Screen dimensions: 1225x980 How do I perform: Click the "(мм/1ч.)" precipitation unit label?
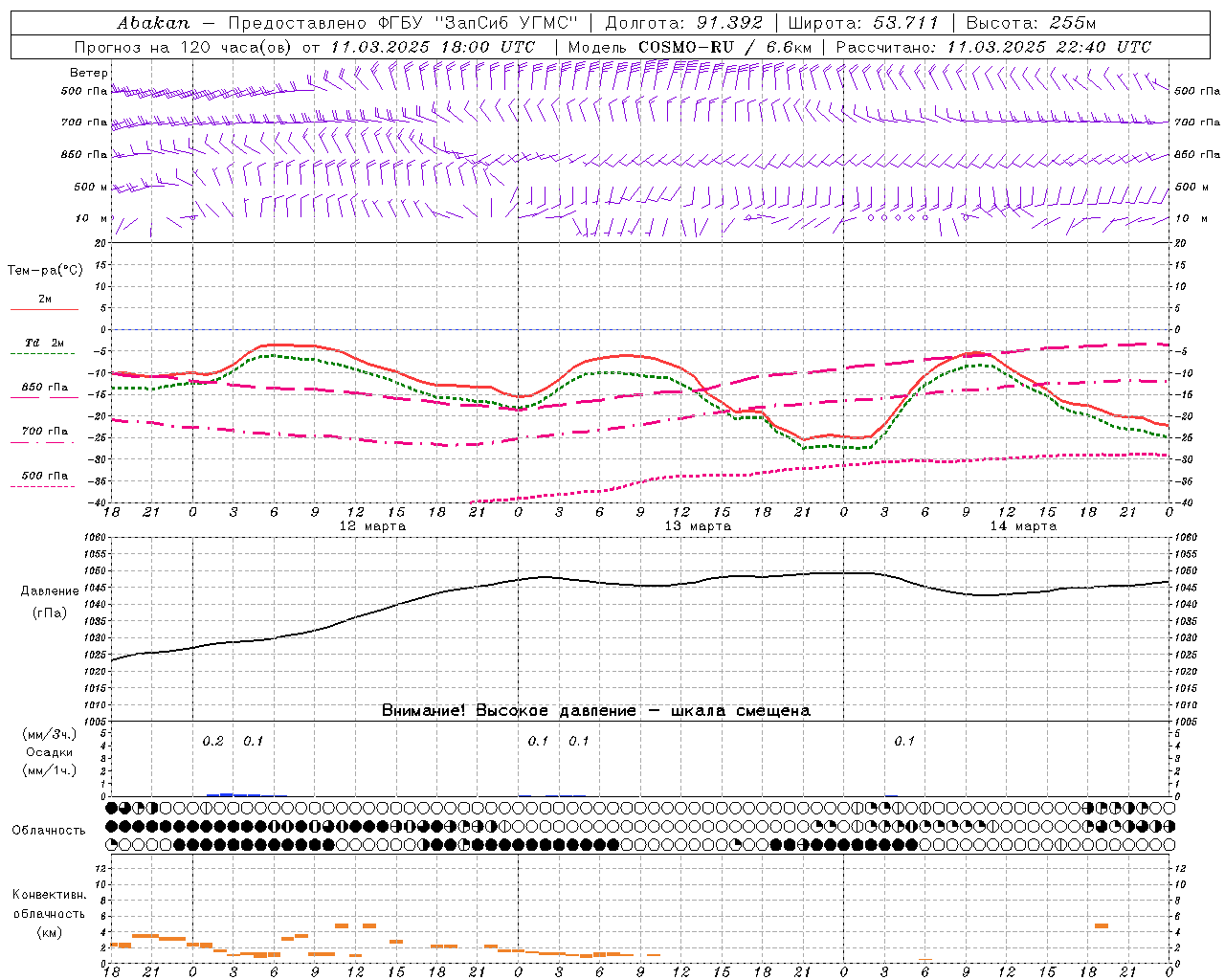49,770
